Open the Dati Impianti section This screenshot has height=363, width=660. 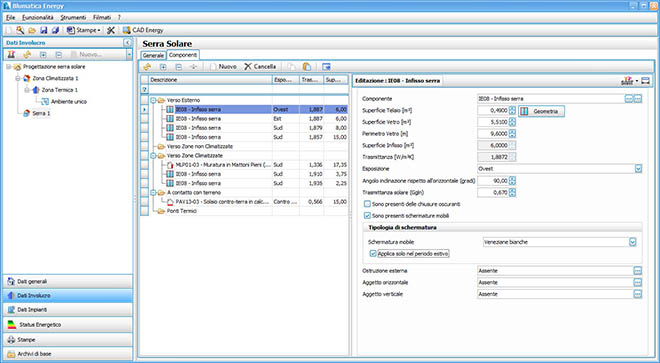coord(67,310)
